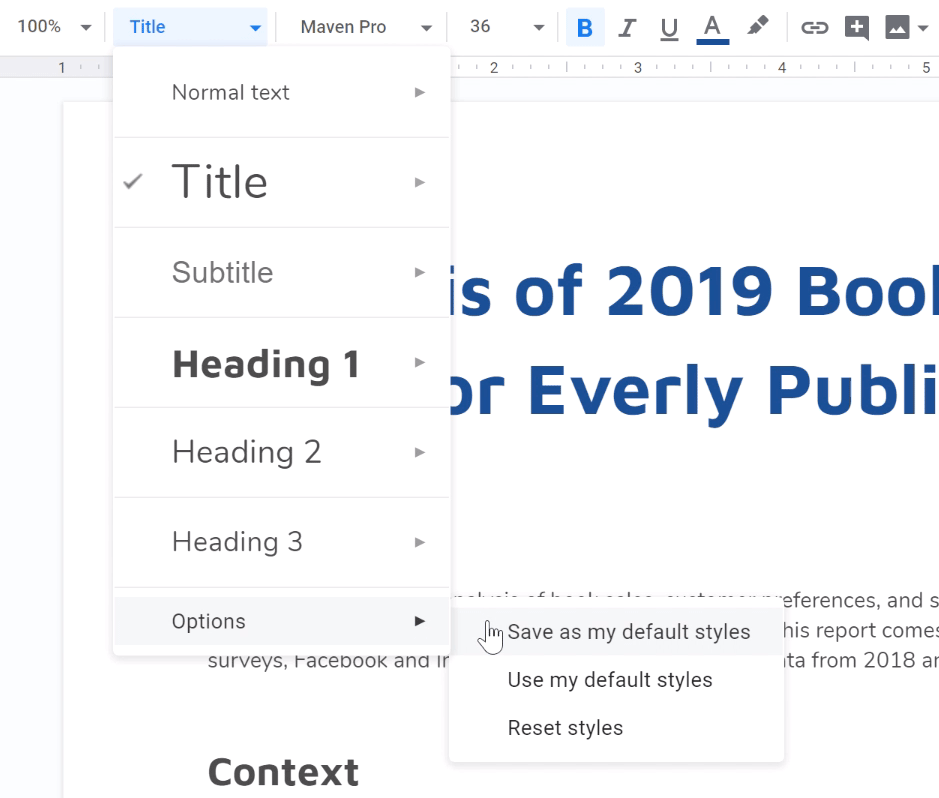Expand the image insert options arrow
Screen dimensions: 939x798
[x=921, y=27]
